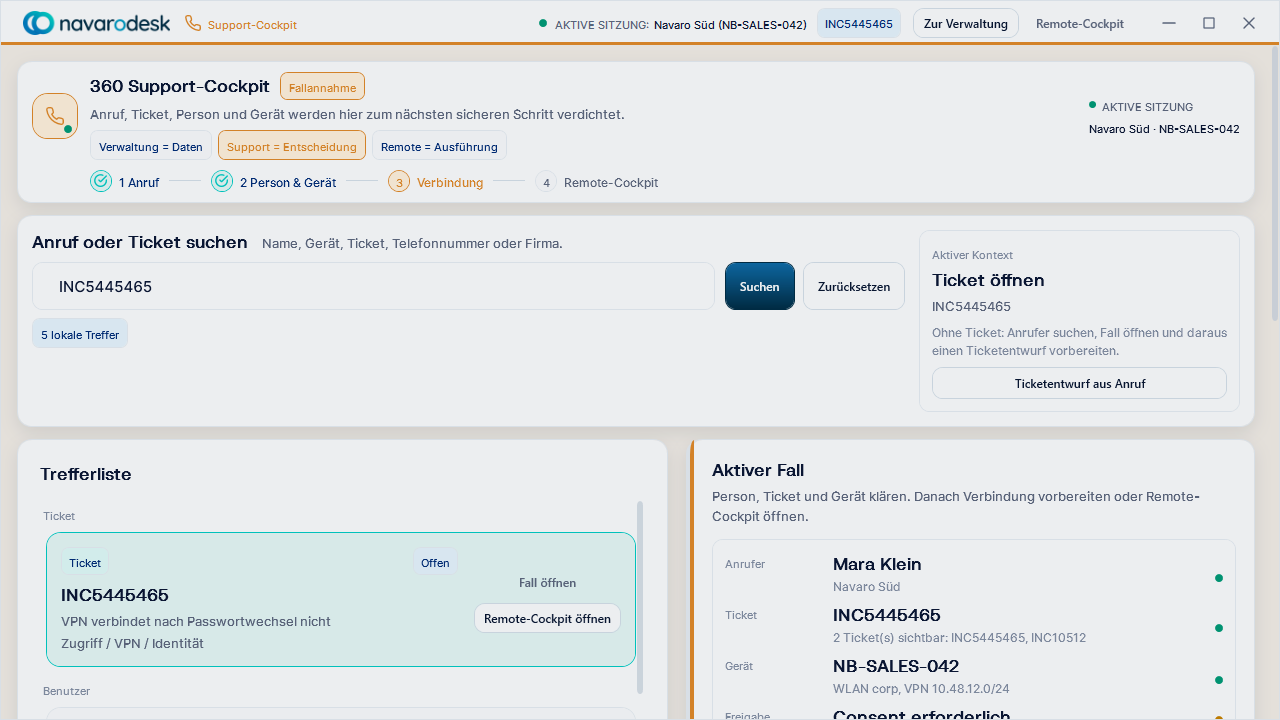Image resolution: width=1280 pixels, height=720 pixels.
Task: Click the Zur Verwaltung button
Action: point(965,23)
